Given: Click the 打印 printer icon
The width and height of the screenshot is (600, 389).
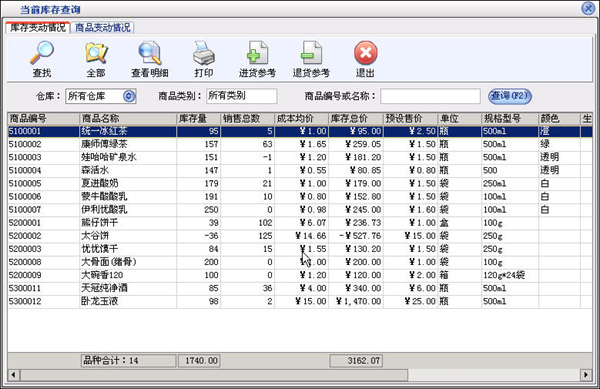Looking at the screenshot, I should point(204,53).
